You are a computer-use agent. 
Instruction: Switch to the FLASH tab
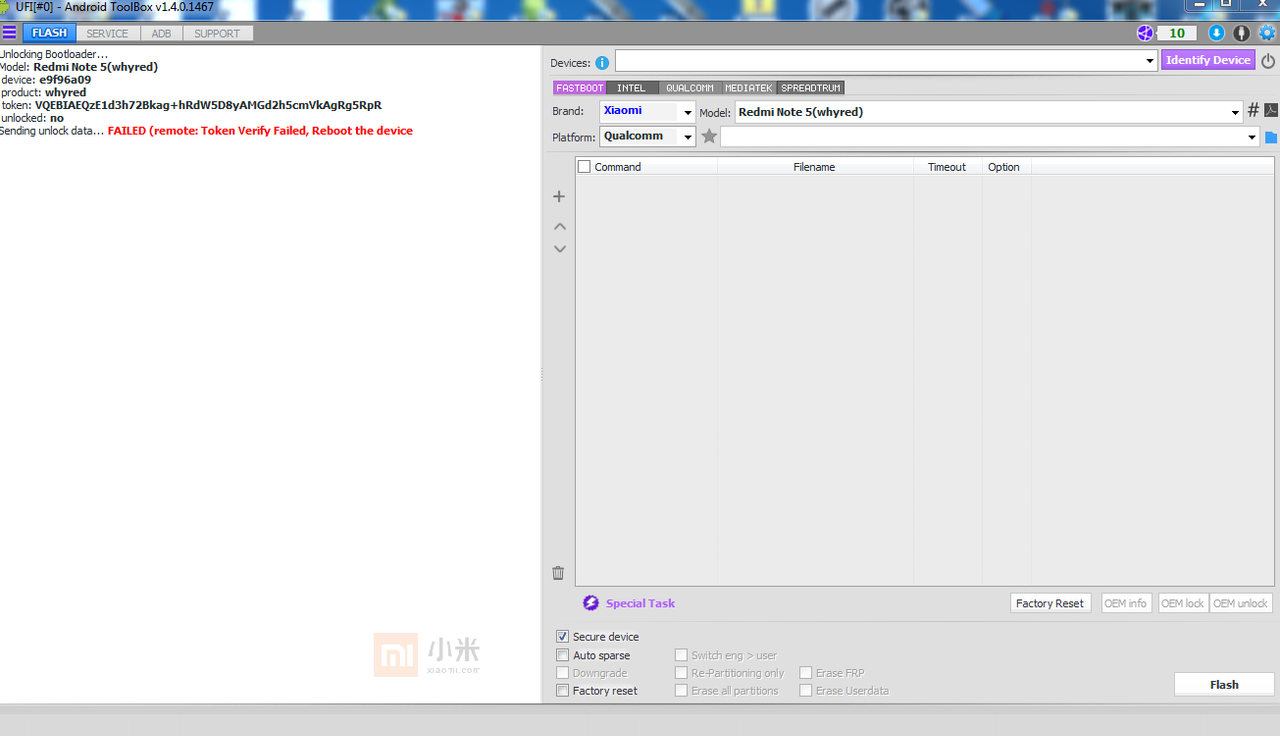click(49, 33)
